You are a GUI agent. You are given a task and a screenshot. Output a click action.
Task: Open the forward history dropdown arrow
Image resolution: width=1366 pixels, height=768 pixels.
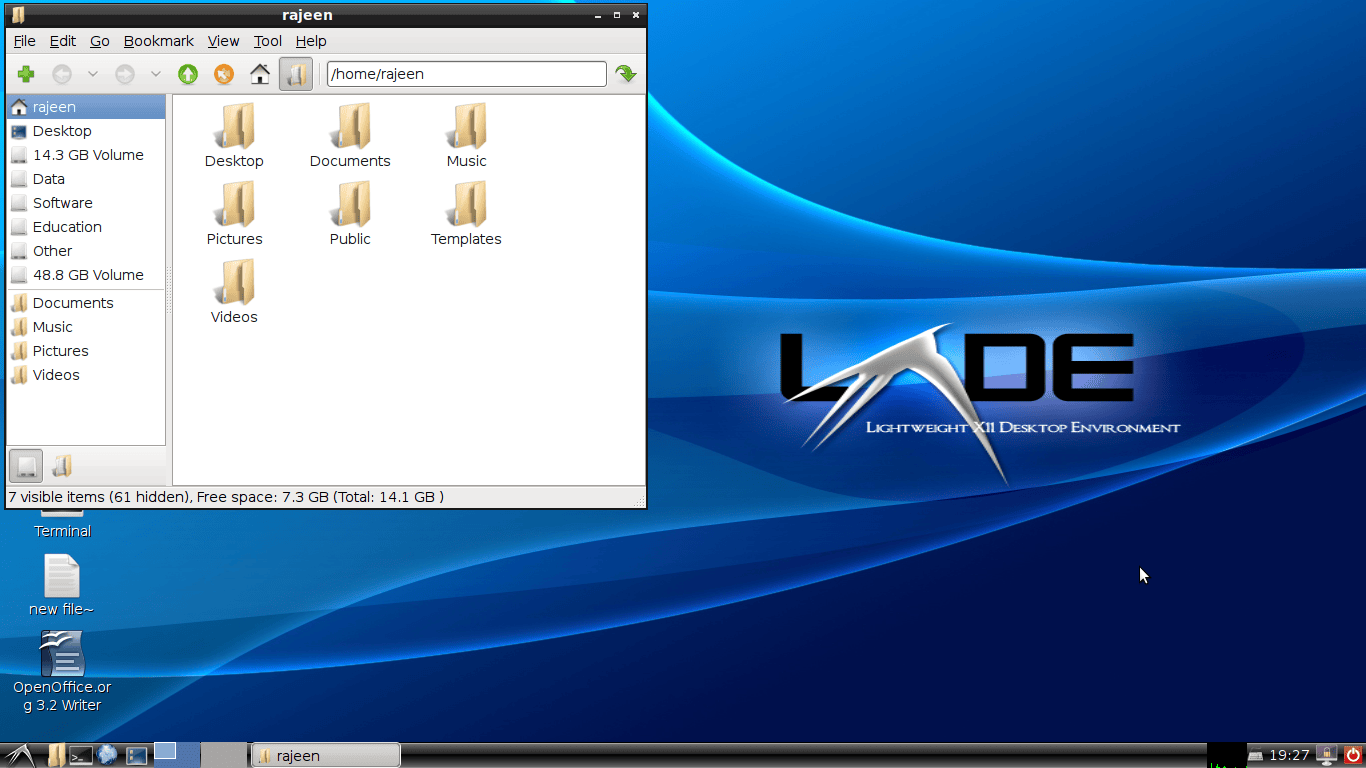click(x=155, y=74)
